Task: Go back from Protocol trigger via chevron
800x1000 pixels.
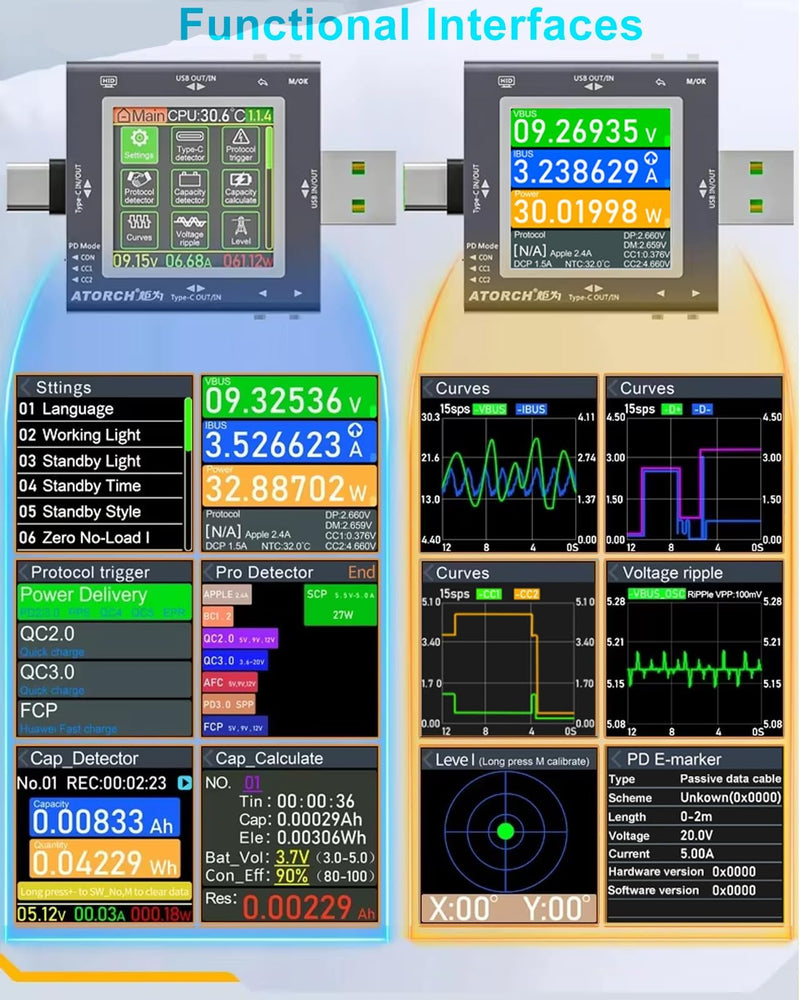Action: pos(24,572)
